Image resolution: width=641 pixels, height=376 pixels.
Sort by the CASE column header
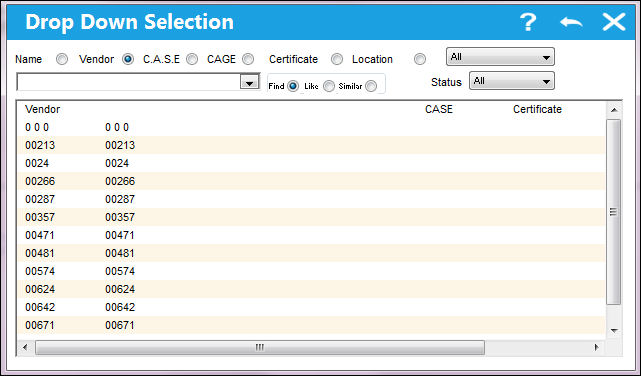coord(439,109)
